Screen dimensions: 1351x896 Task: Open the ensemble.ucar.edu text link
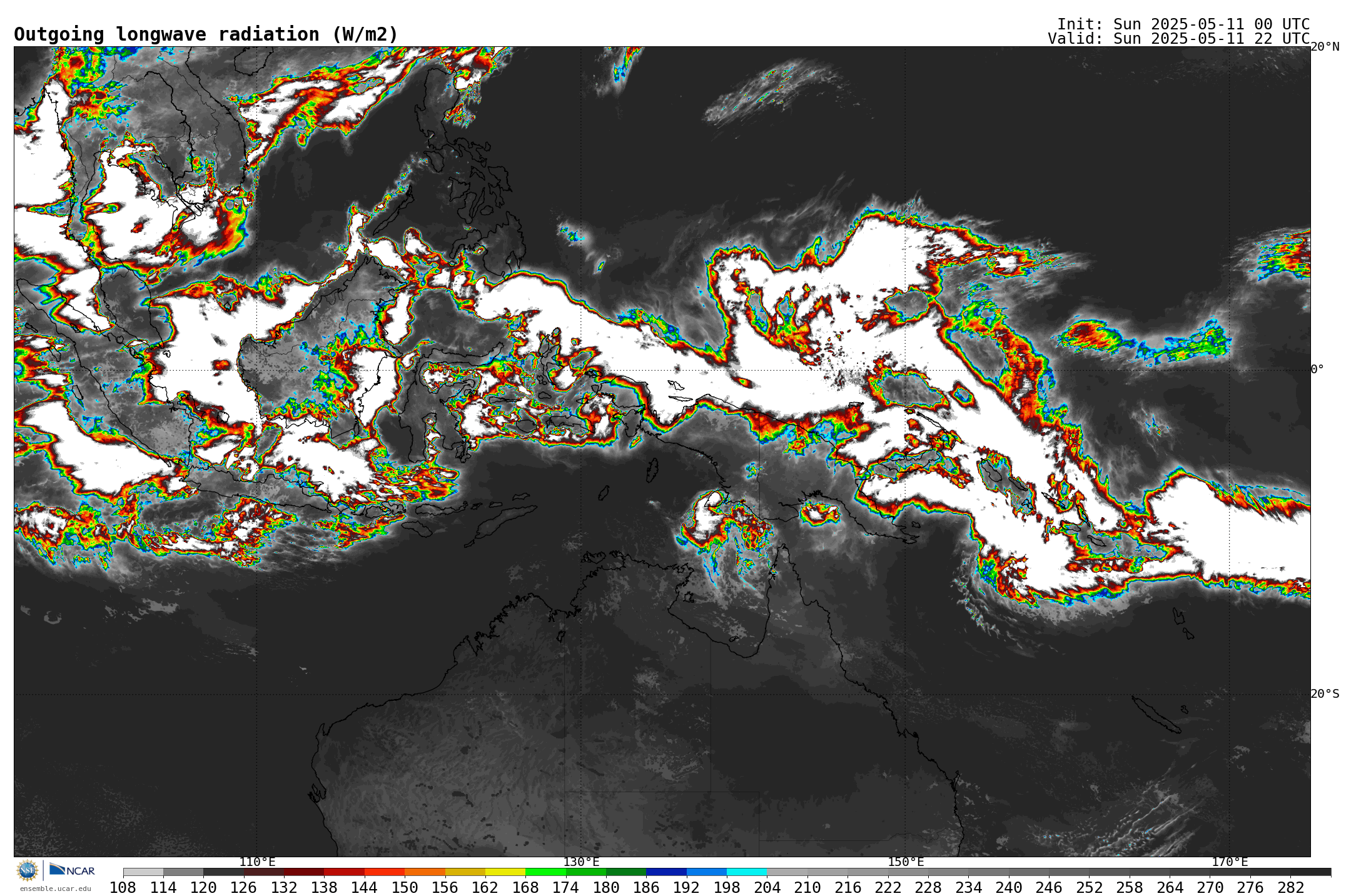[55, 888]
